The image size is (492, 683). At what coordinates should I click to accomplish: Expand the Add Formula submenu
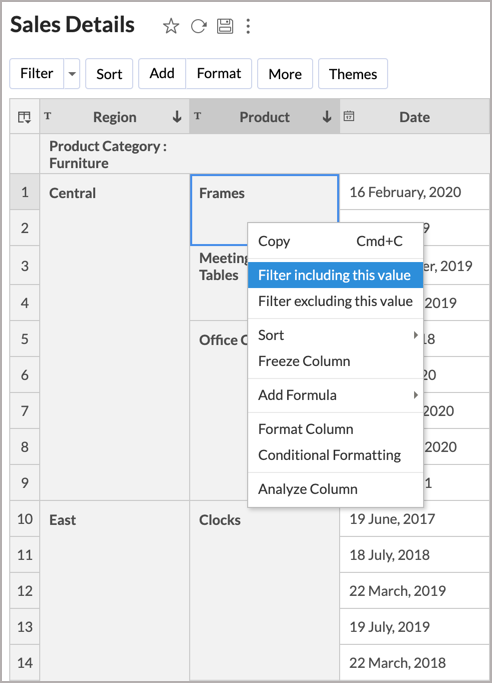pos(335,395)
